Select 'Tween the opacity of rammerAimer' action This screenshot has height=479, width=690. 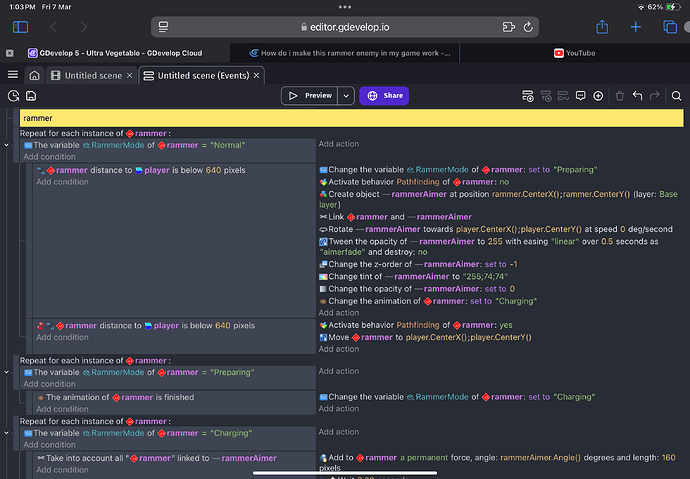tap(489, 247)
